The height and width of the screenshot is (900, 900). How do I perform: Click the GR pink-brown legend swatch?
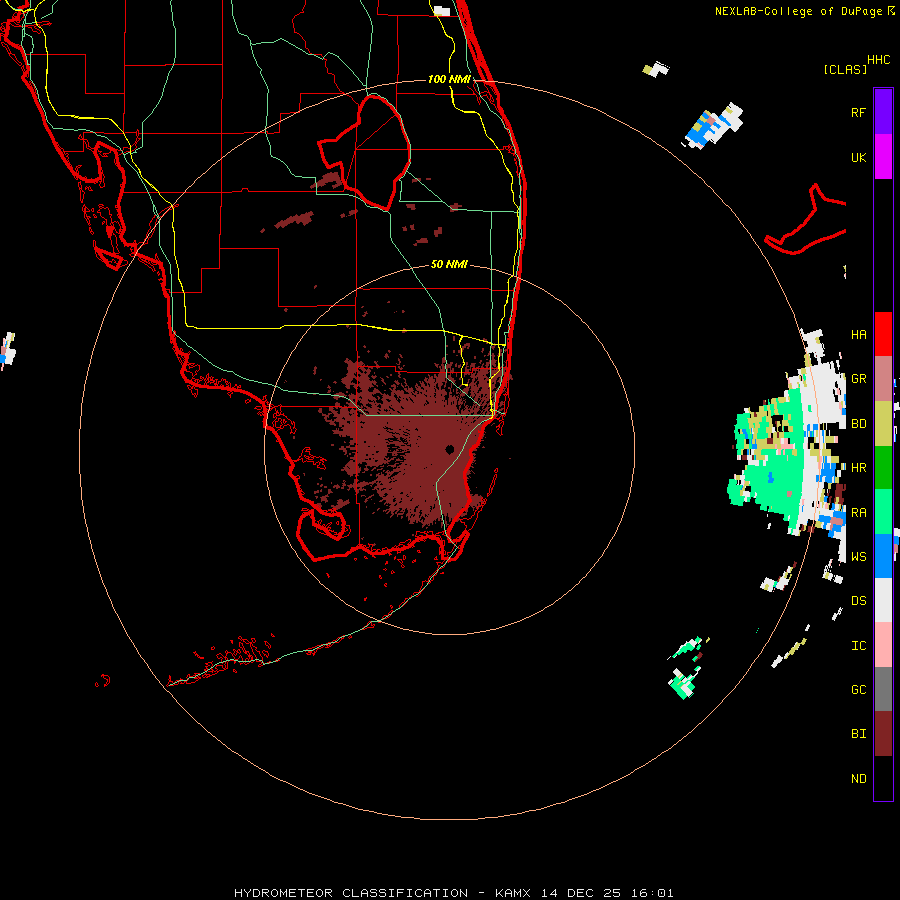[883, 379]
